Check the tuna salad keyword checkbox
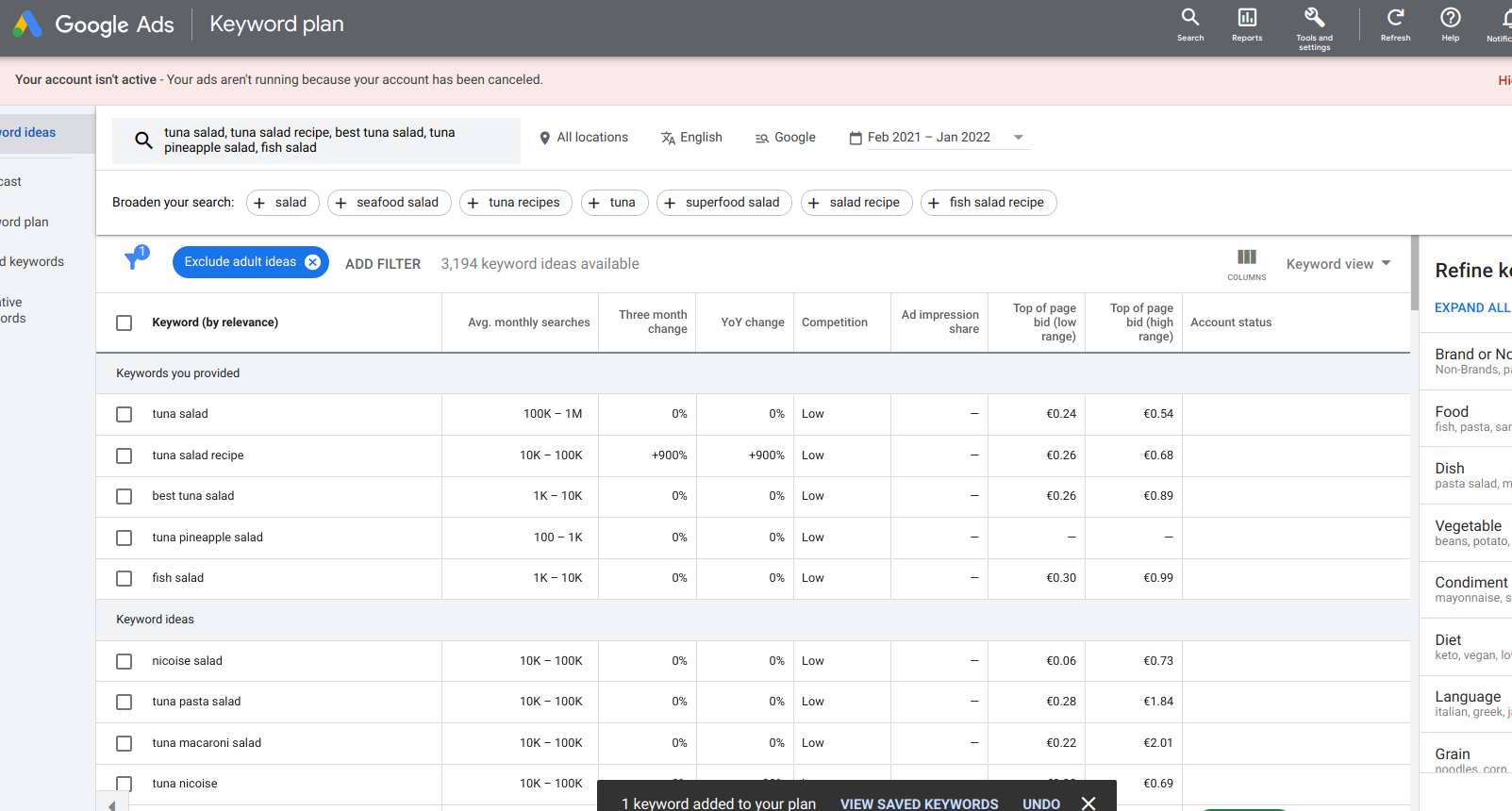The image size is (1512, 811). point(124,414)
